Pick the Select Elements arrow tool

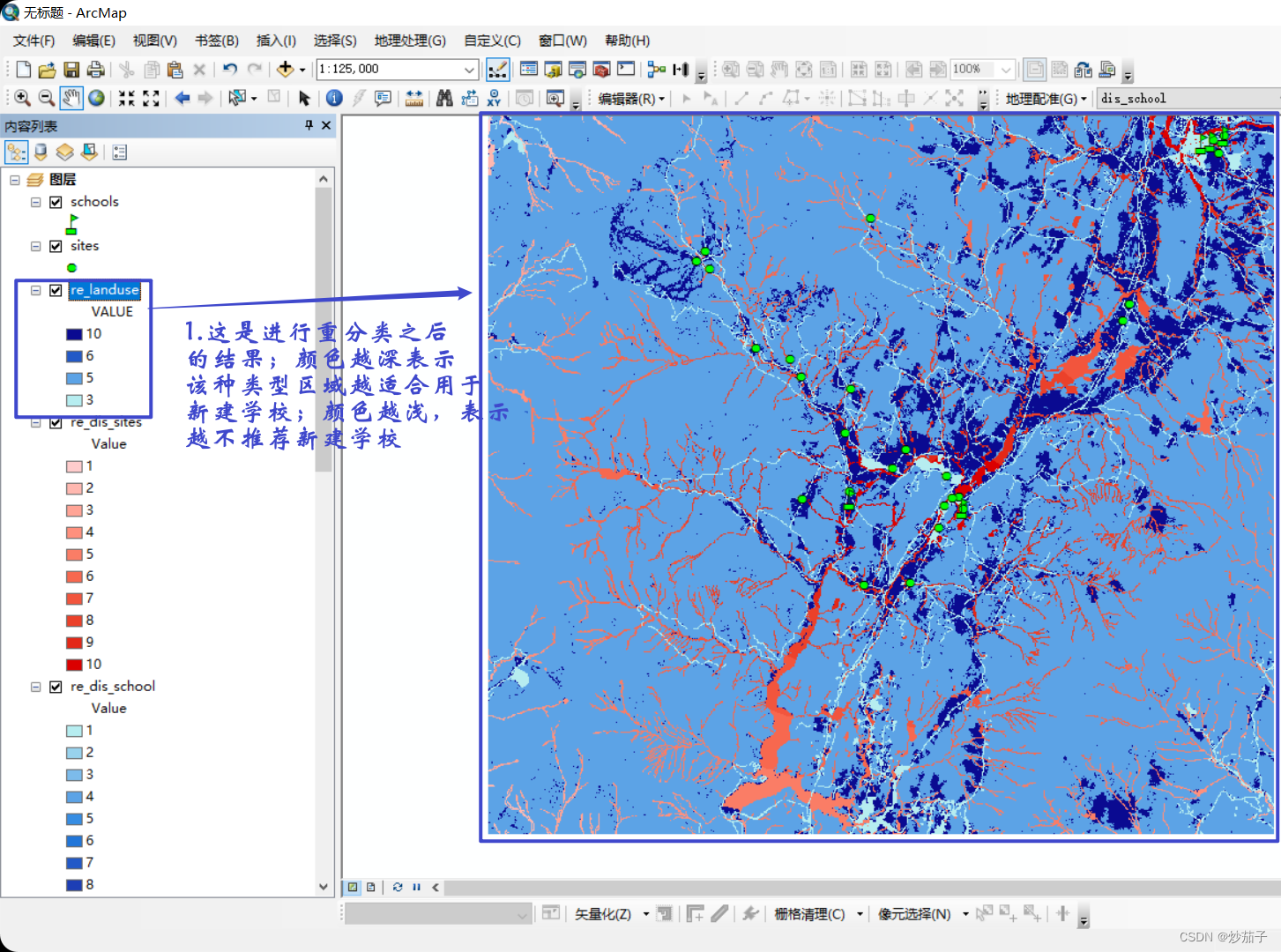click(304, 98)
